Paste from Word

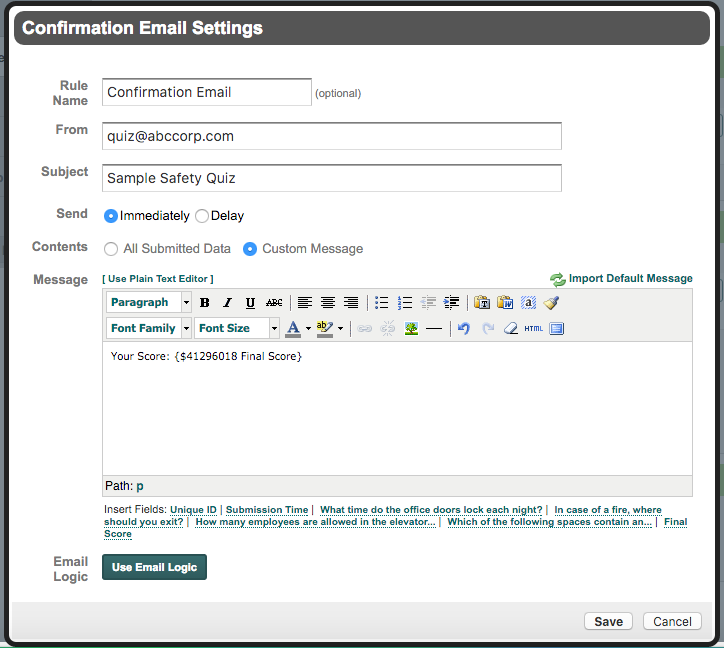pos(505,303)
